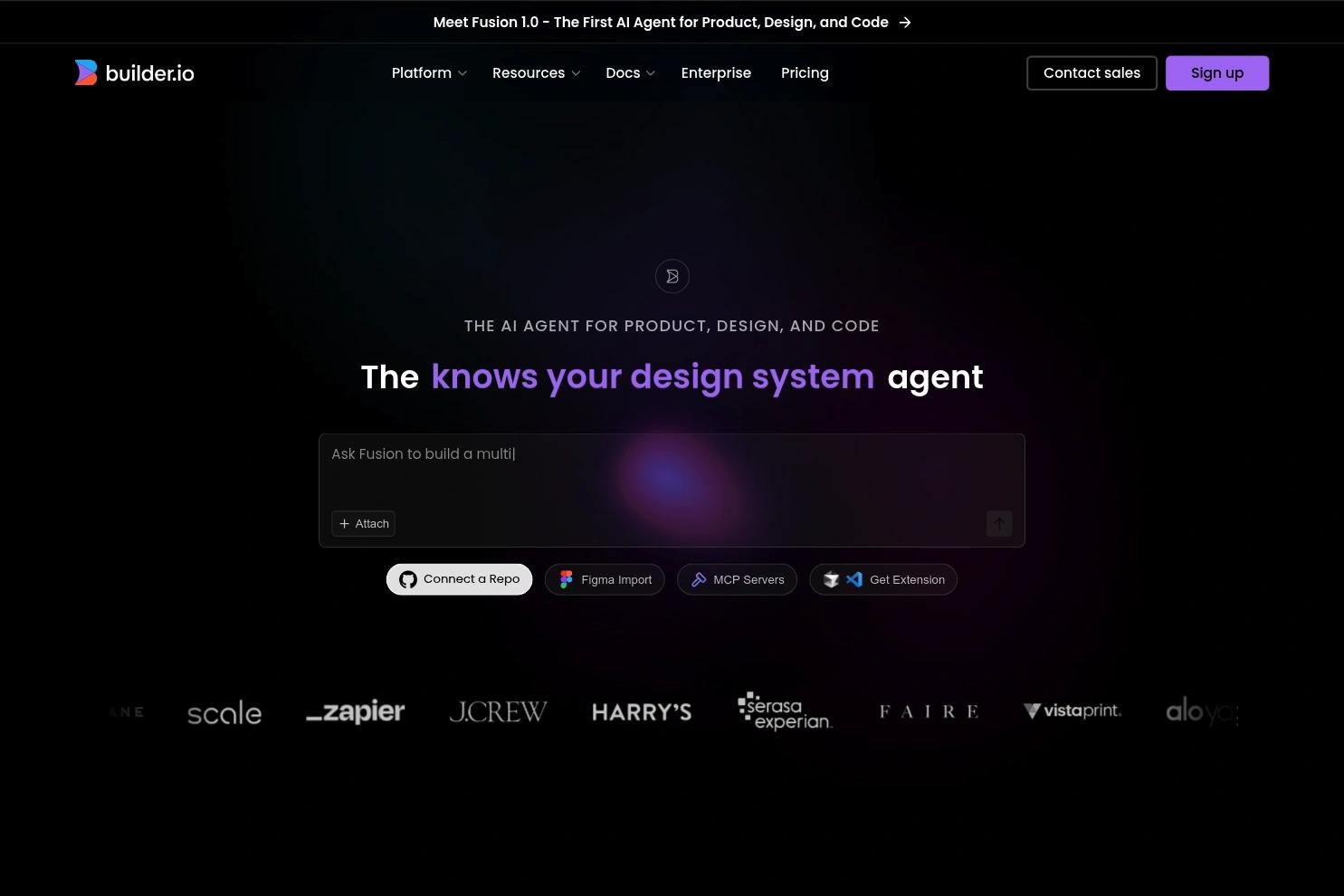Click the Sign up button
This screenshot has height=896, width=1344.
click(1217, 73)
